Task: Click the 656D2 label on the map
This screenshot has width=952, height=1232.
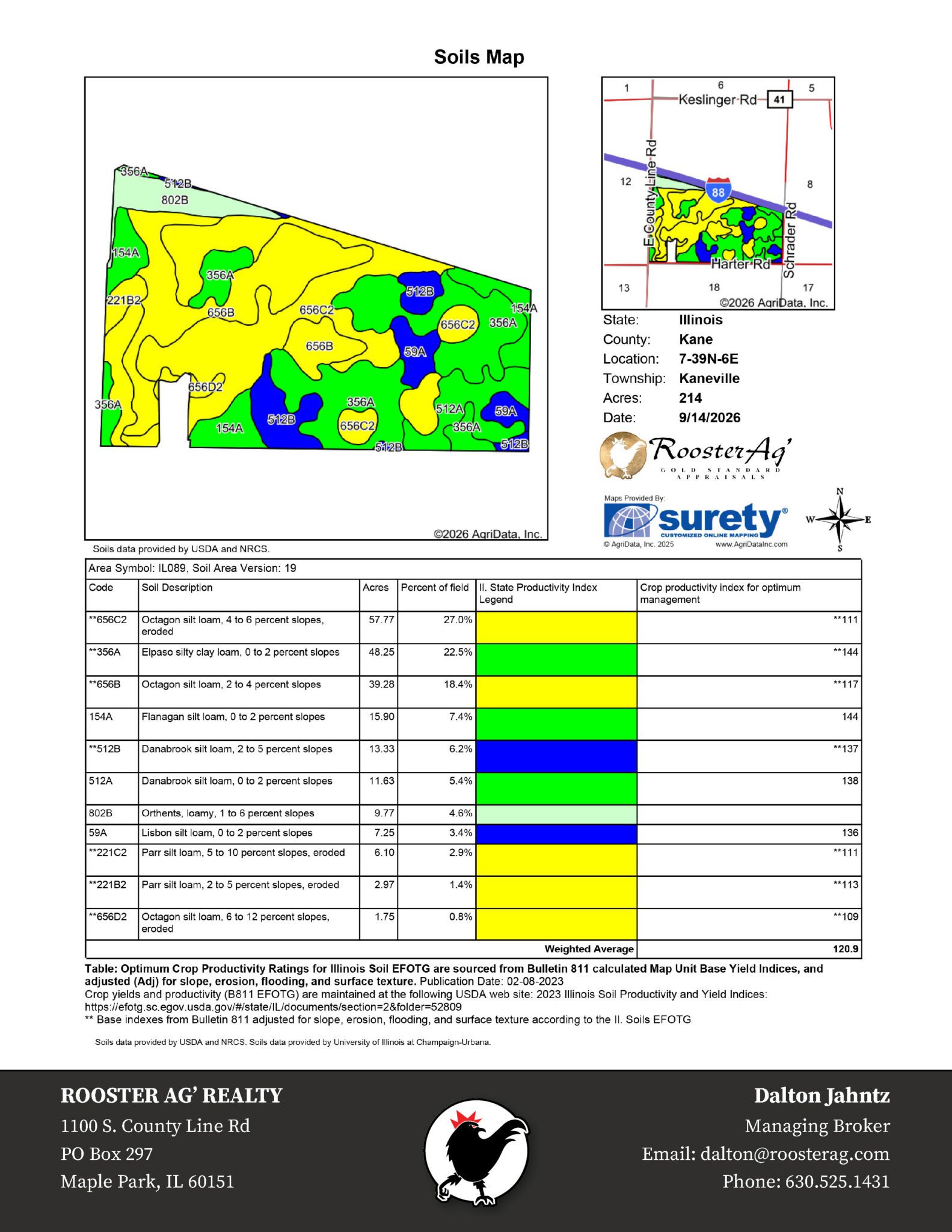Action: pos(205,387)
